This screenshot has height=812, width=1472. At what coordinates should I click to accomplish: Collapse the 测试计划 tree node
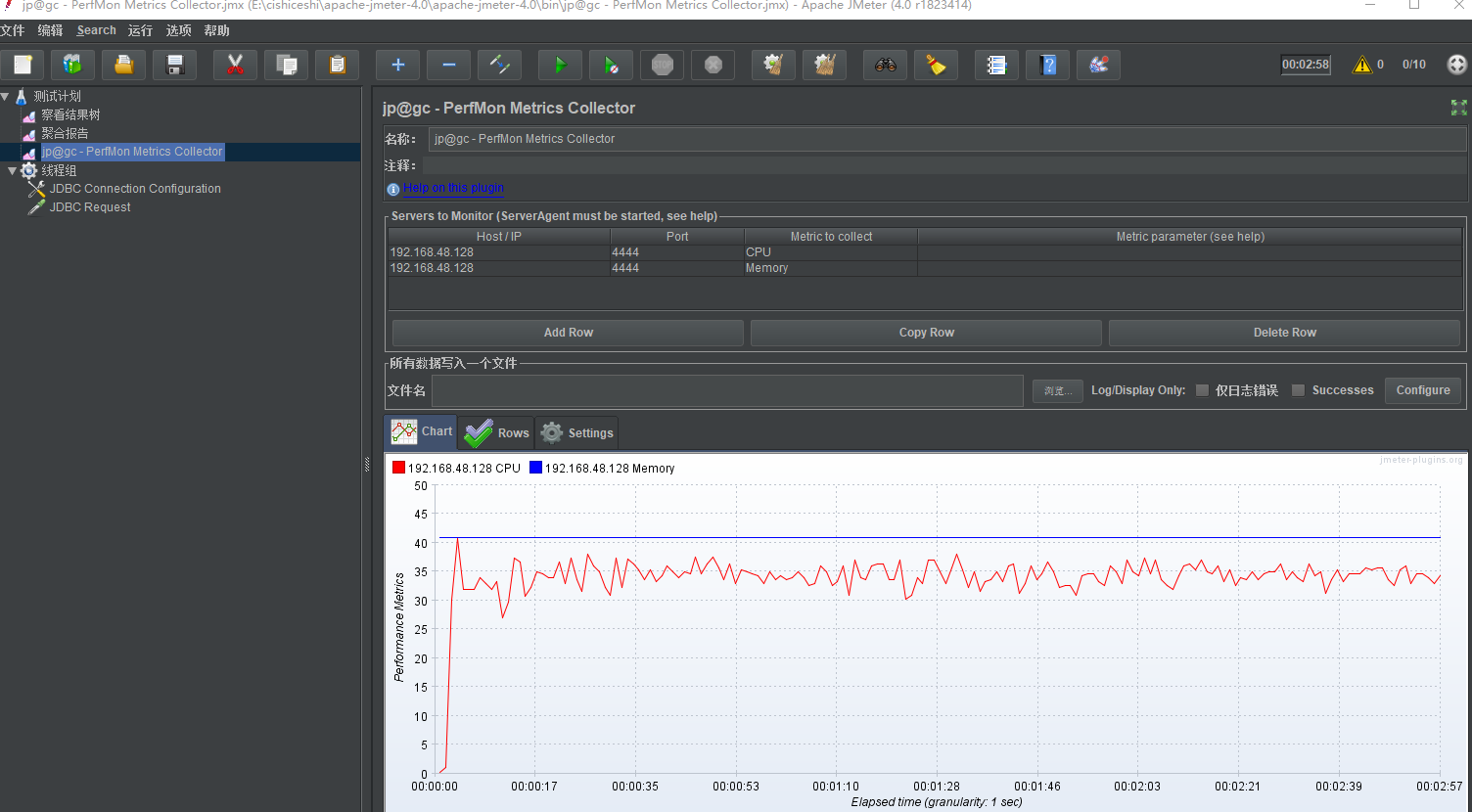(6, 96)
